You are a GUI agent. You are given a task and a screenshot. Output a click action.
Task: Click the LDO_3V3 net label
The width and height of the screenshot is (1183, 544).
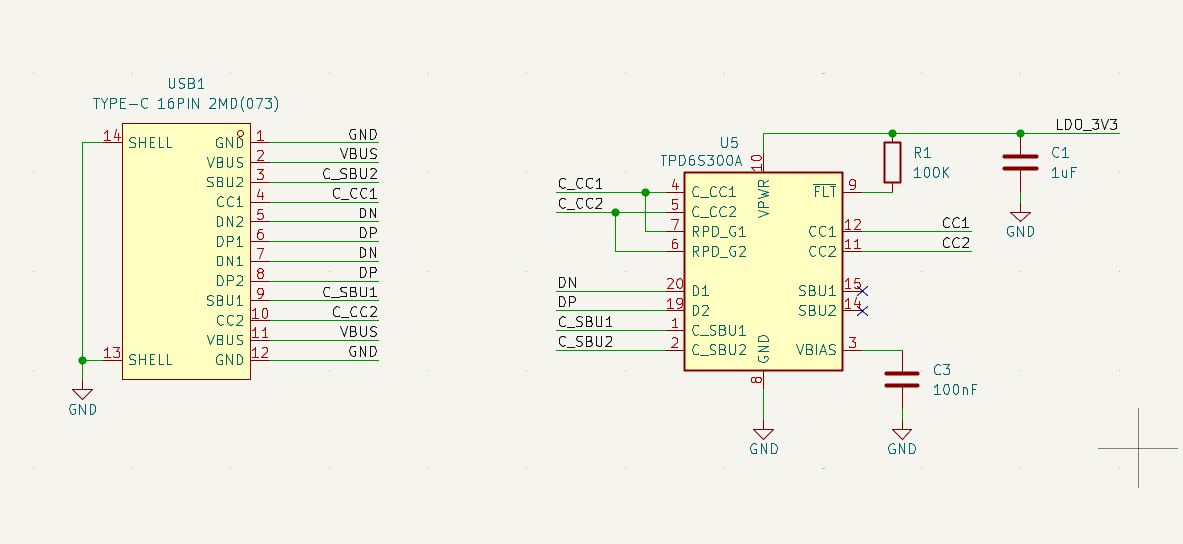(x=1086, y=125)
